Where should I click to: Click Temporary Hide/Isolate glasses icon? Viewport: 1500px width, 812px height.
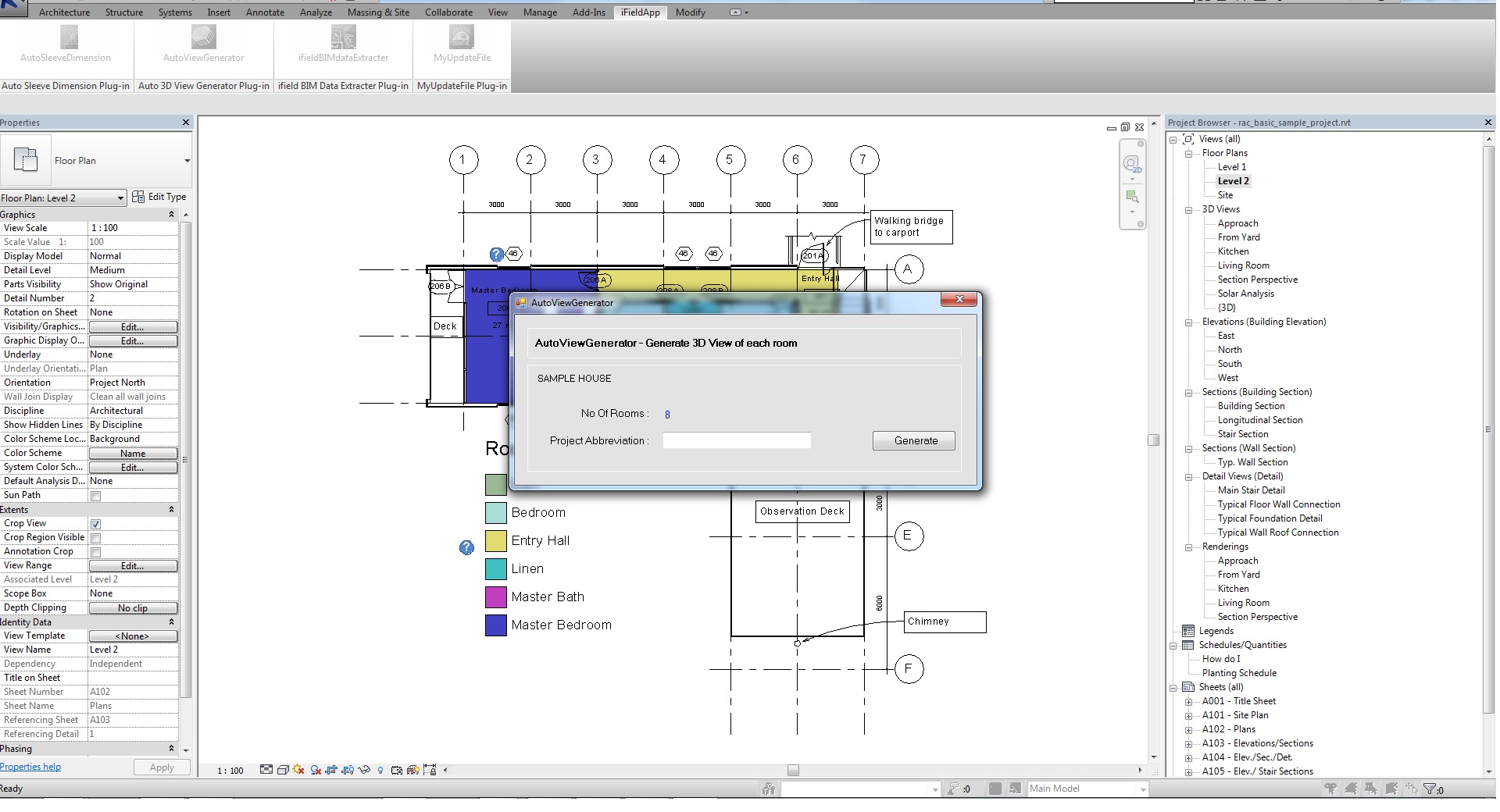363,770
